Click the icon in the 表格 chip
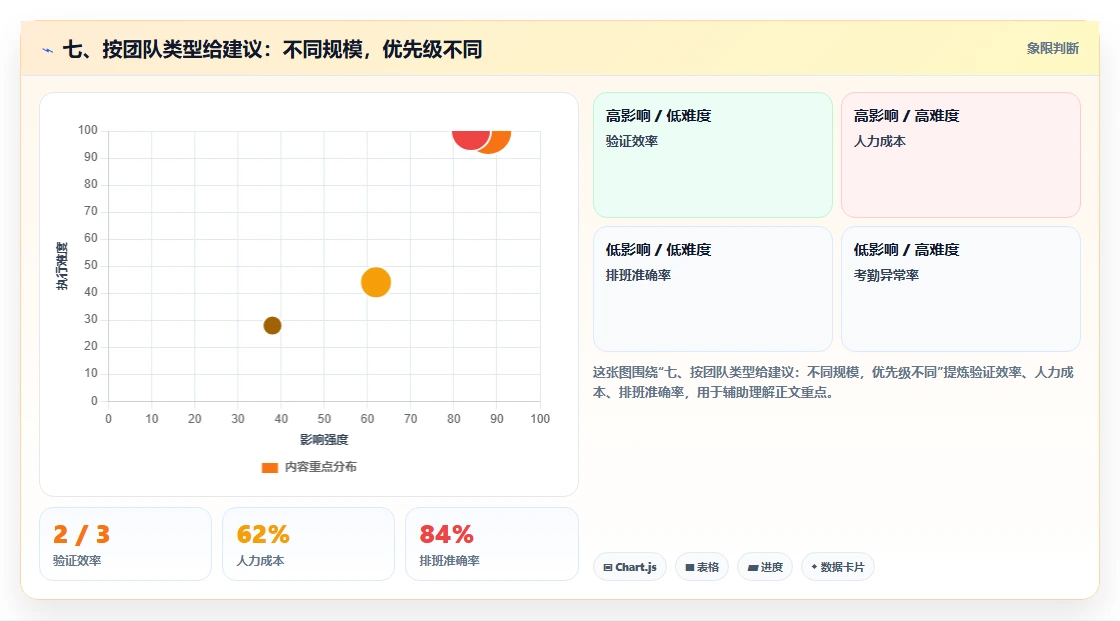 point(690,567)
